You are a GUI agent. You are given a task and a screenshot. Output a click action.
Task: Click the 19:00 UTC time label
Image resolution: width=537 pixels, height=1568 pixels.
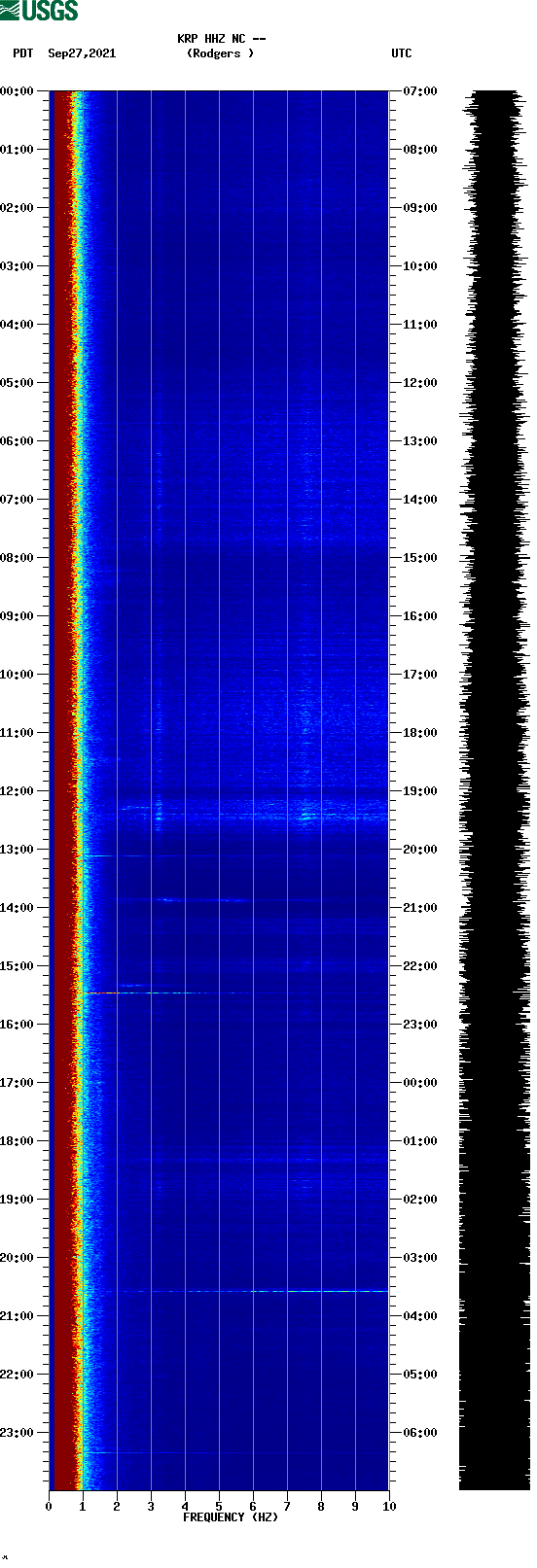[x=420, y=791]
